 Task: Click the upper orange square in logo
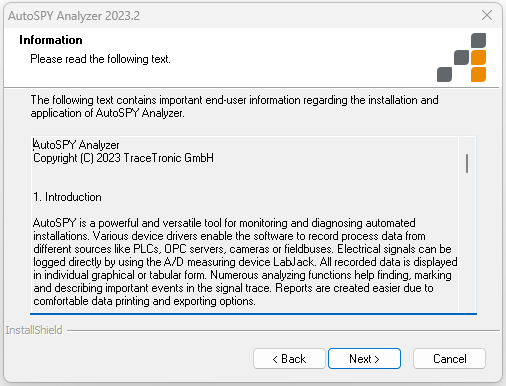coord(478,57)
